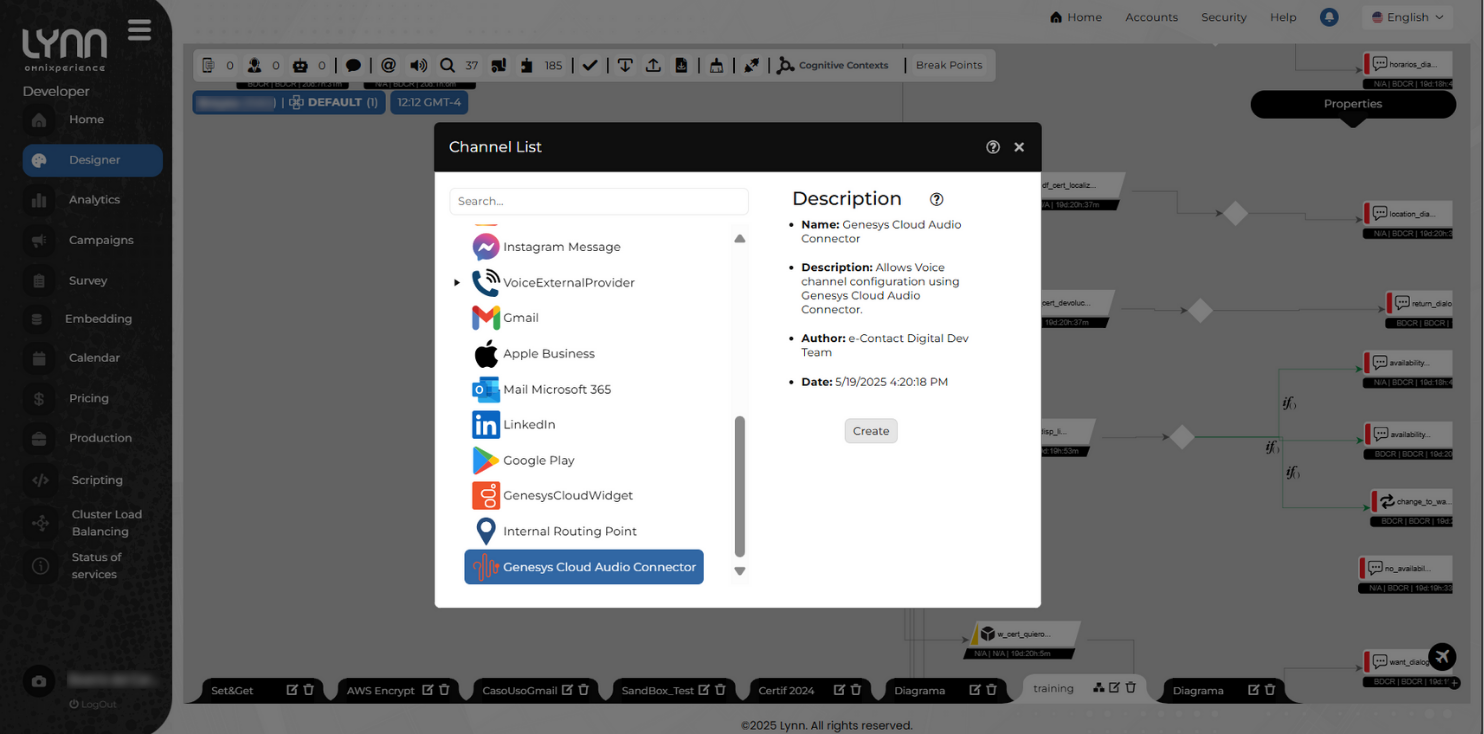Choose the Instagram Message channel
Screen dimensions: 1484x734
tap(561, 247)
